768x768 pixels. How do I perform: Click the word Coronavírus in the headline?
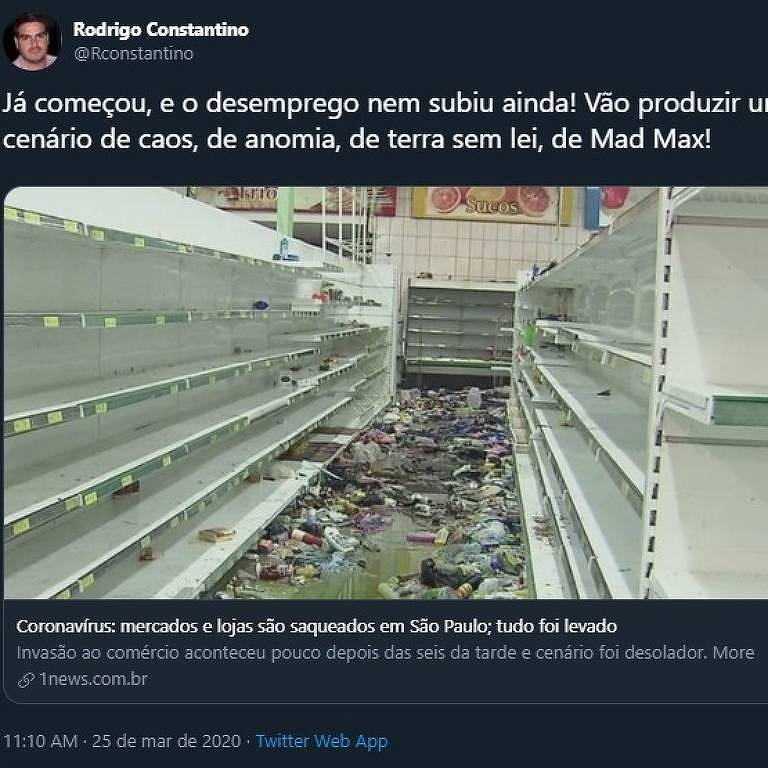(x=66, y=626)
